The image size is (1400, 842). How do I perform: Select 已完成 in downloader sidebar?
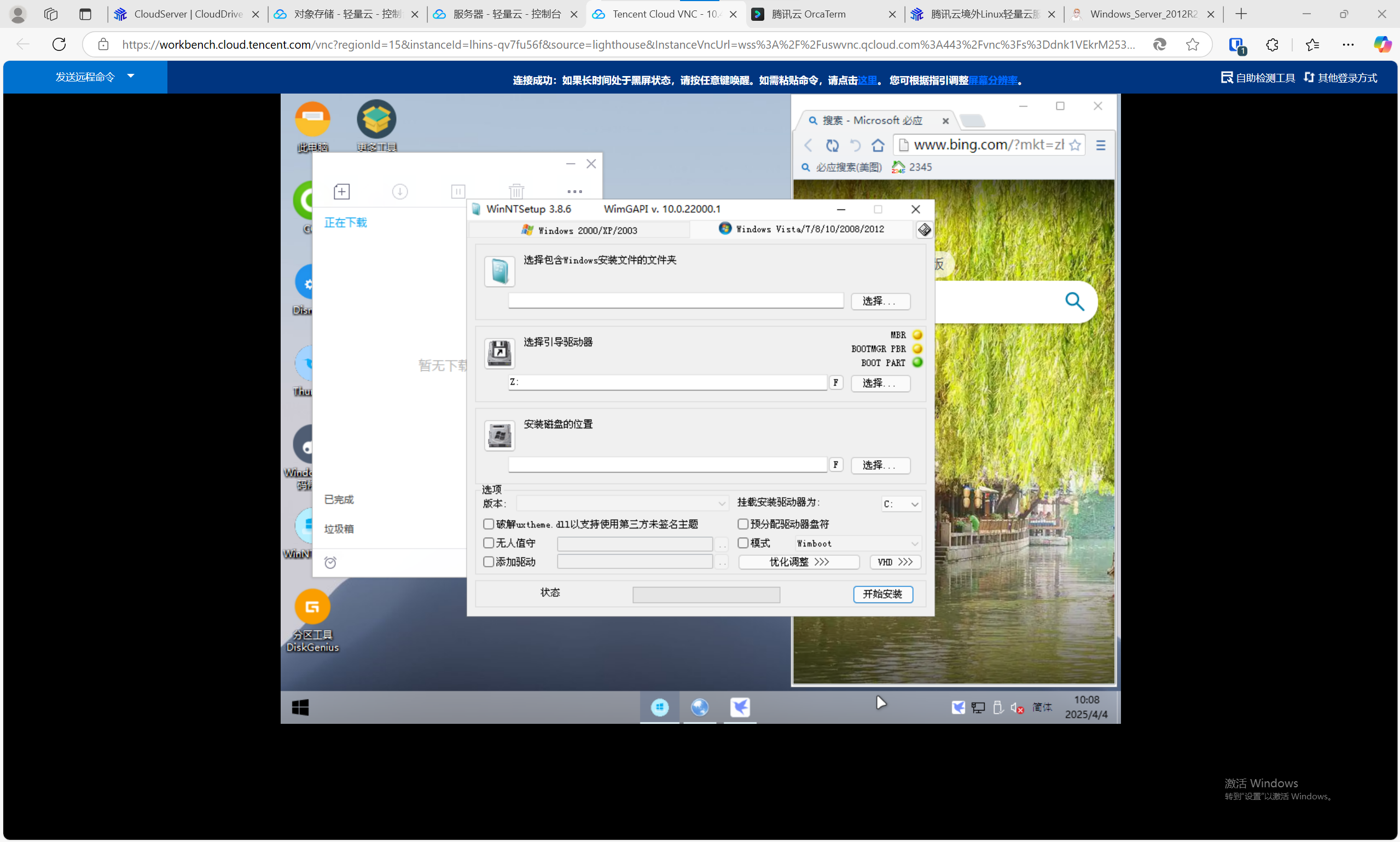click(x=339, y=500)
